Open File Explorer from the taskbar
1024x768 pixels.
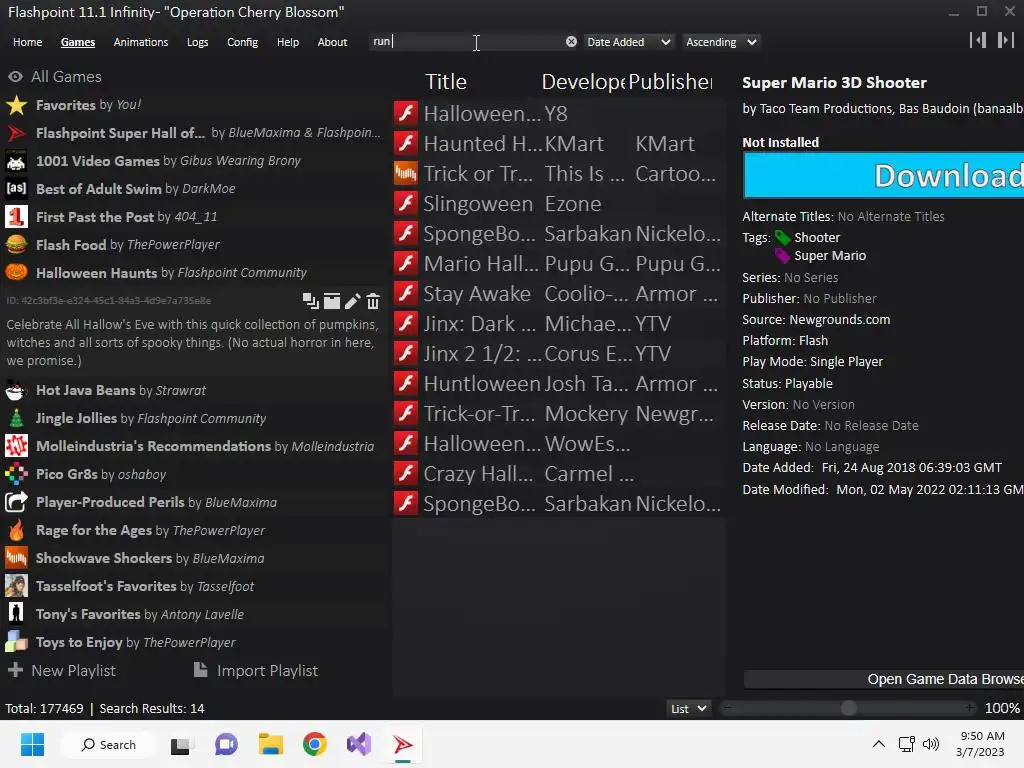(270, 744)
